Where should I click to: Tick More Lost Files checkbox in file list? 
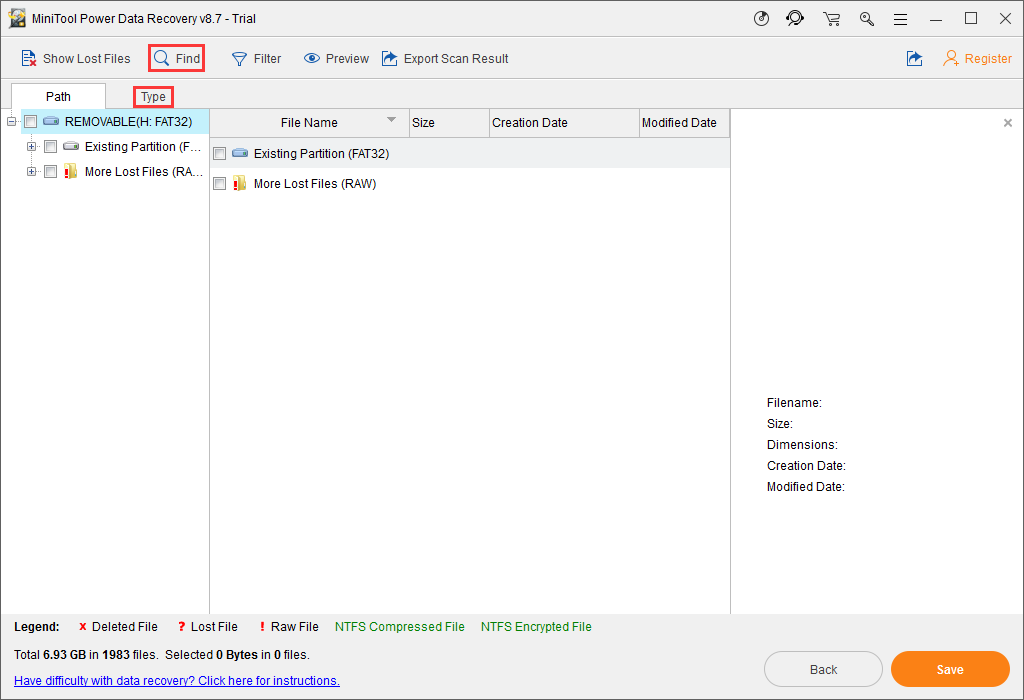tap(220, 184)
